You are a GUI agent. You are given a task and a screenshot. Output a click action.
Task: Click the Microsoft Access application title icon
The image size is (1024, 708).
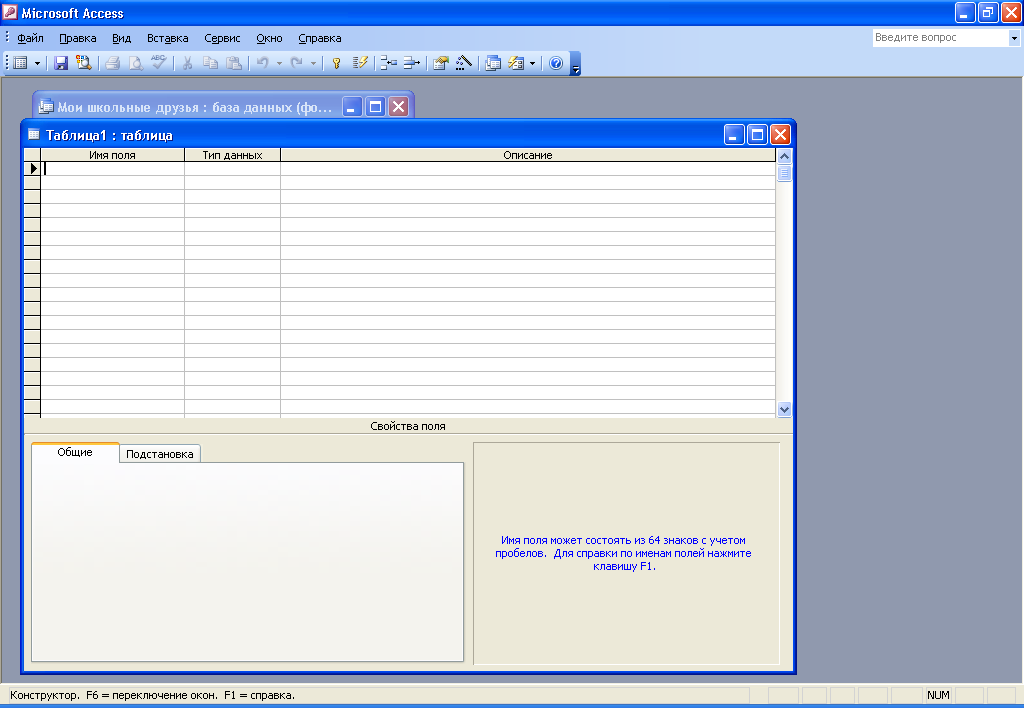[10, 12]
